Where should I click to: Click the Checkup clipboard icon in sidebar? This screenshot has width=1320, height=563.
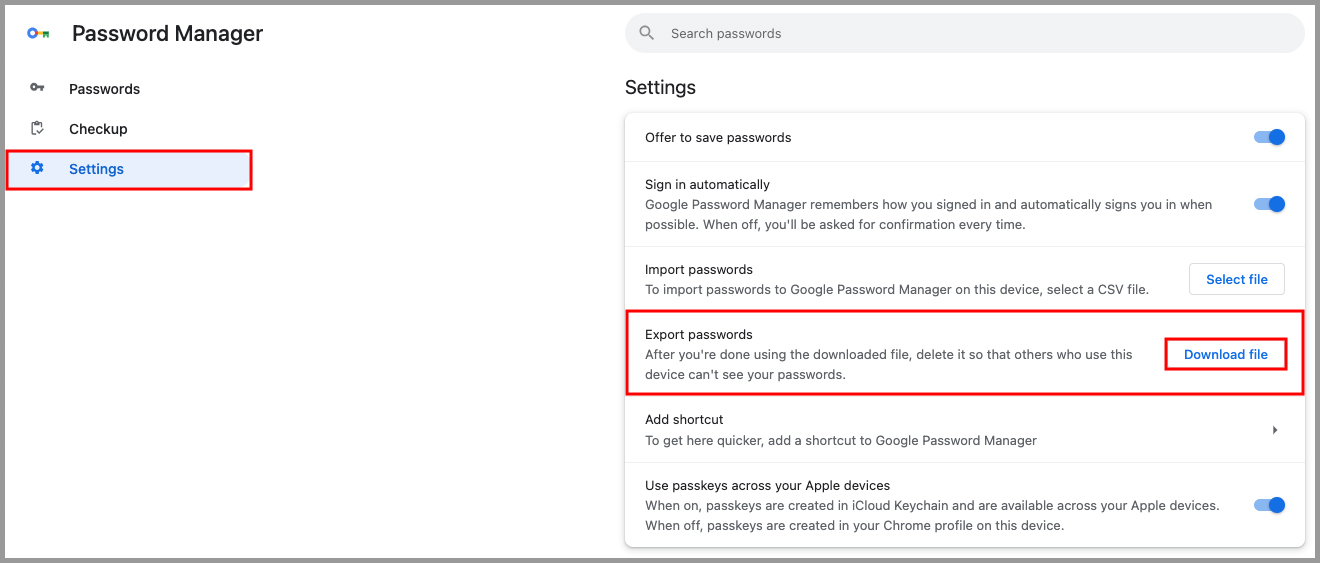tap(37, 128)
